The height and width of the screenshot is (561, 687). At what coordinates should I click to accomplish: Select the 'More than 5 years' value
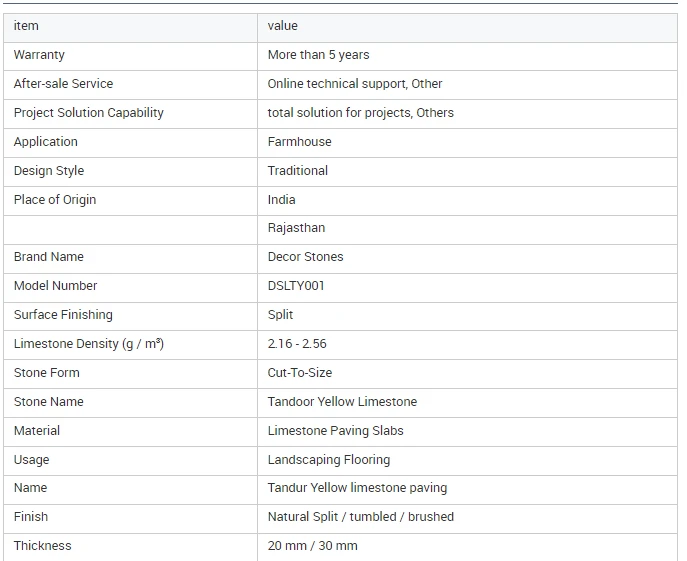318,55
